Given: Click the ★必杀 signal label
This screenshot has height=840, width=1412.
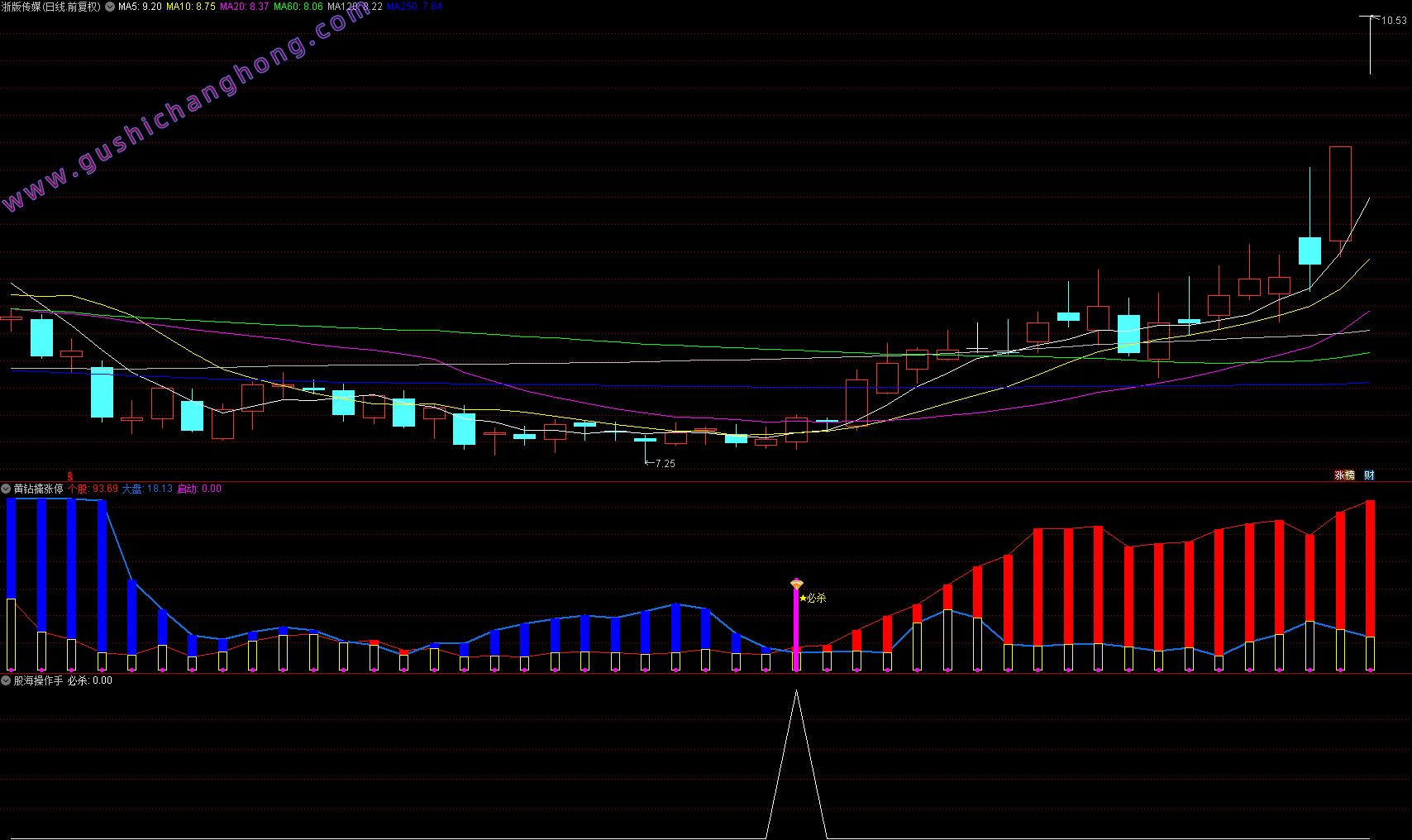Looking at the screenshot, I should click(813, 598).
